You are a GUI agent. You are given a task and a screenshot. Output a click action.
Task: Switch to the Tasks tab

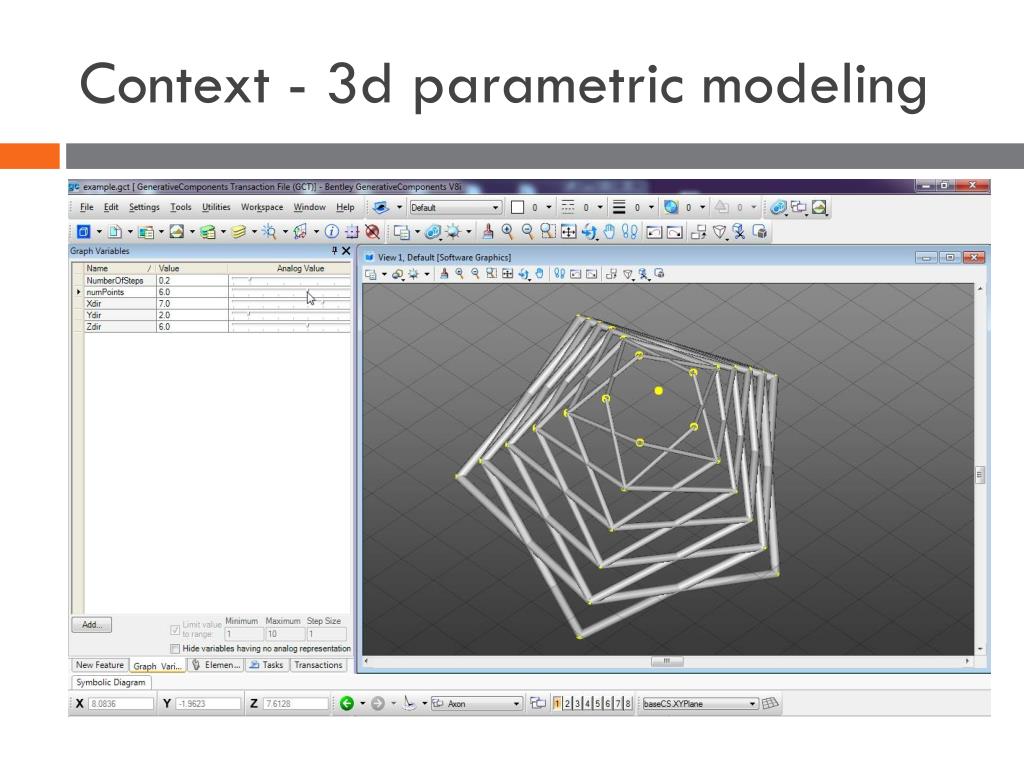click(266, 665)
